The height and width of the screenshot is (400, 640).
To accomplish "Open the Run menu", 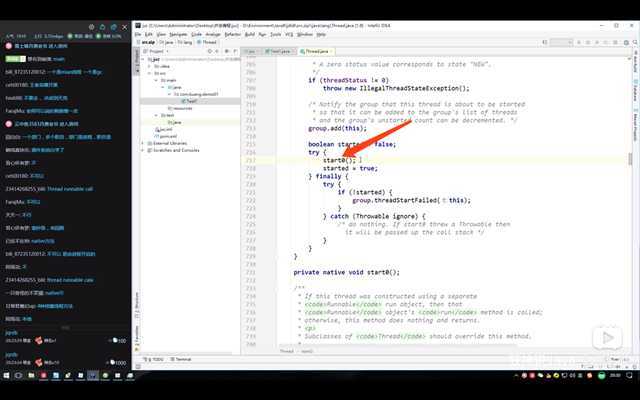I will (262, 35).
